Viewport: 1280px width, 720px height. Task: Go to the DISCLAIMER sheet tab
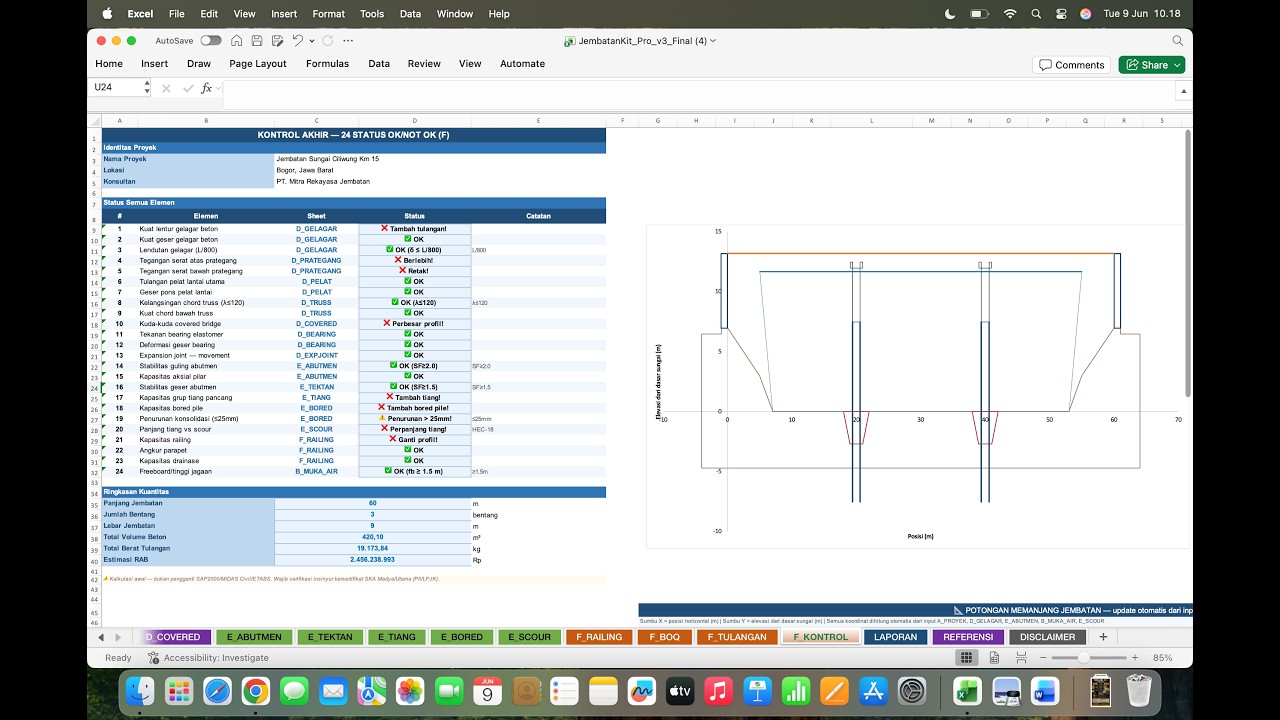[x=1047, y=637]
